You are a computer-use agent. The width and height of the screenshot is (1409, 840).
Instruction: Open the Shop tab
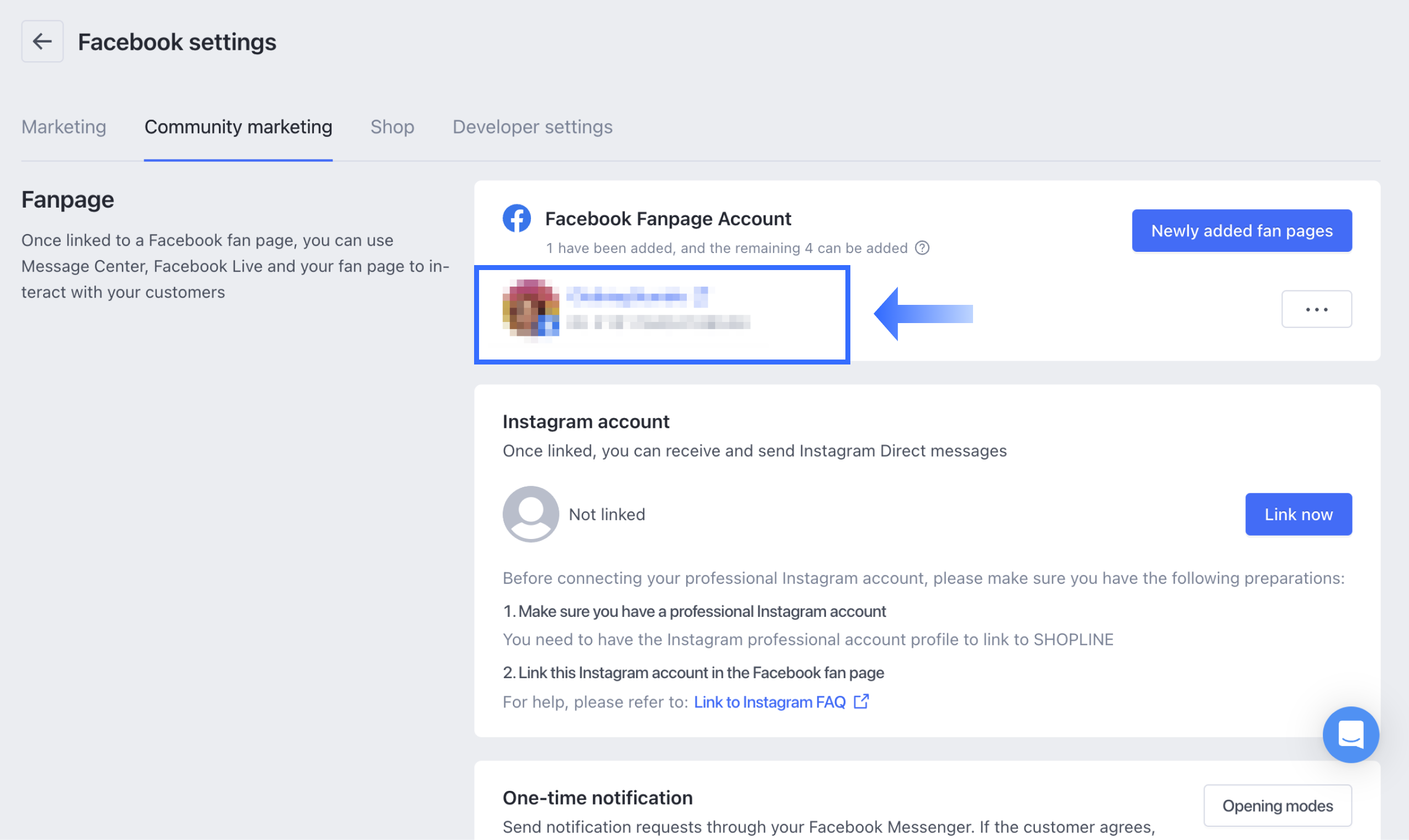pyautogui.click(x=392, y=127)
